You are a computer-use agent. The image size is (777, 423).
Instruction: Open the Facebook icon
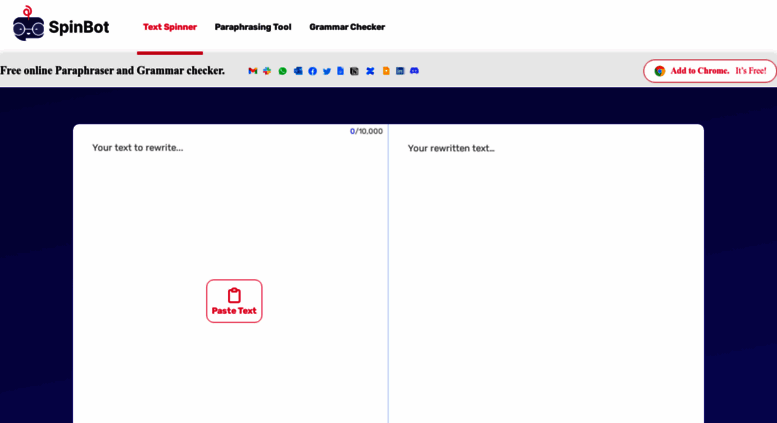click(x=312, y=71)
